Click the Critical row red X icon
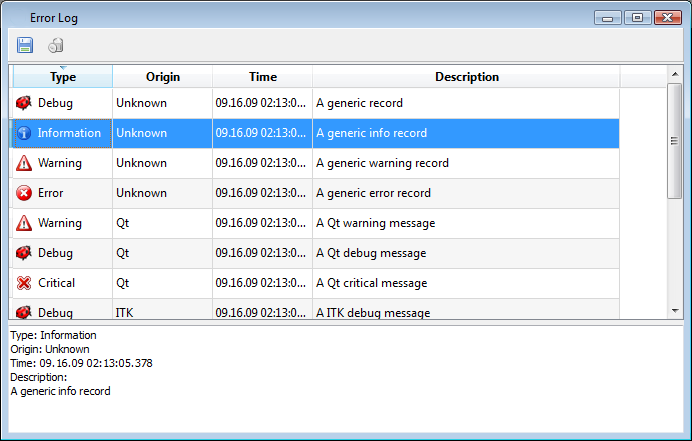692x441 pixels. (24, 283)
